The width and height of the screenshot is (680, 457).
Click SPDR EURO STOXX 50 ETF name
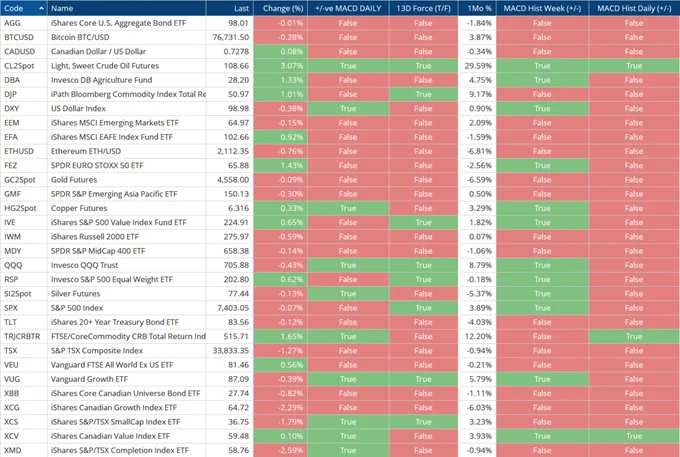97,166
